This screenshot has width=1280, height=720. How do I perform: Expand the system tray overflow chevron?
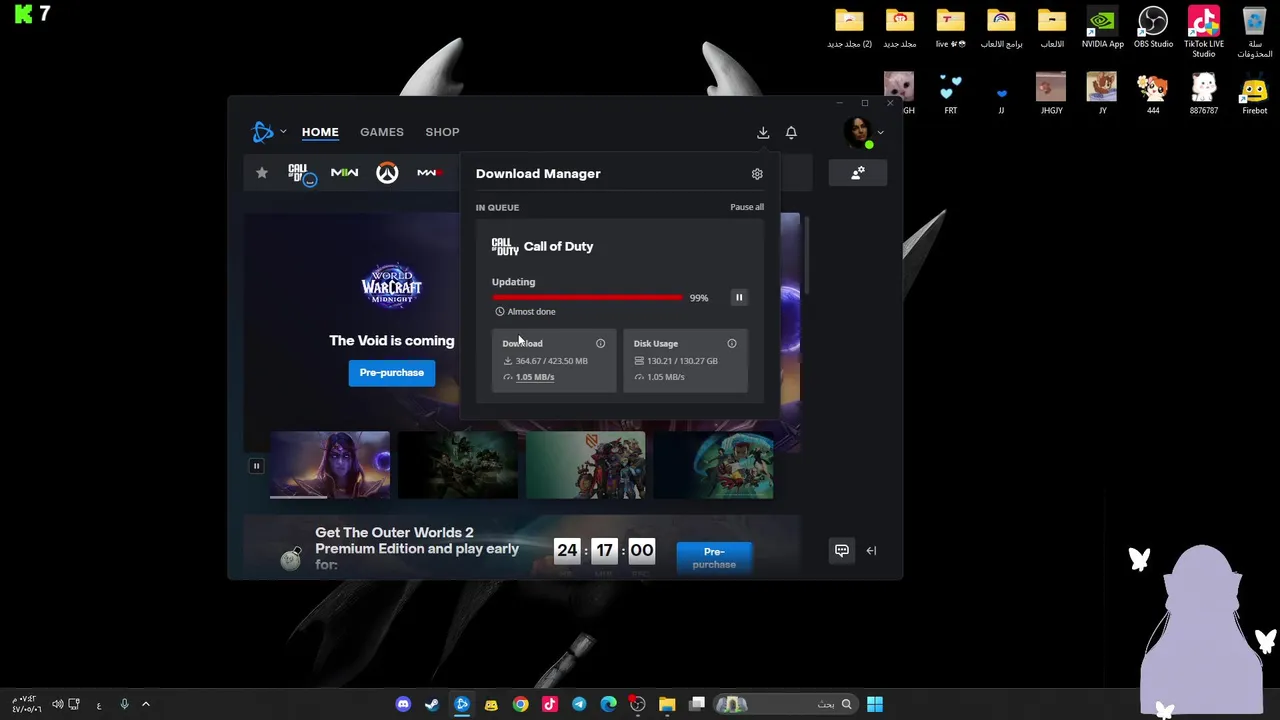tap(145, 704)
